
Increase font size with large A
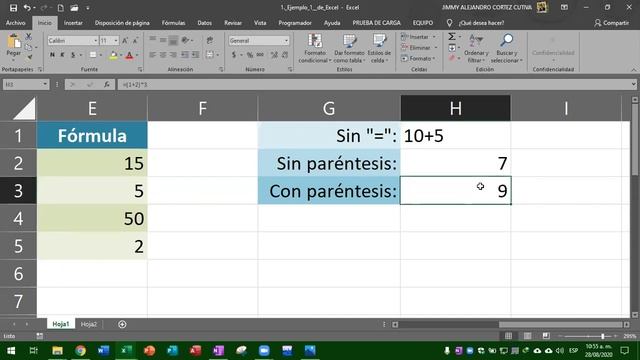[125, 40]
